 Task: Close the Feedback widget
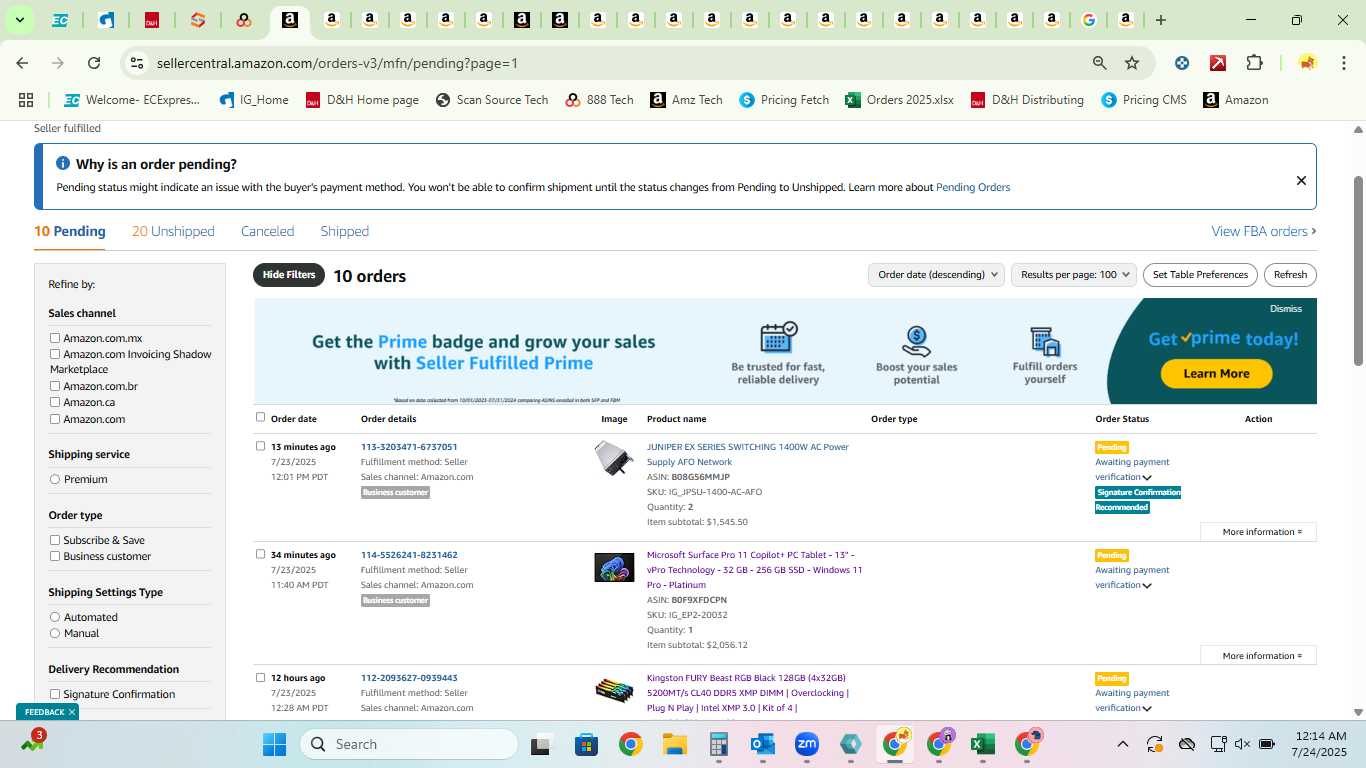coord(72,712)
